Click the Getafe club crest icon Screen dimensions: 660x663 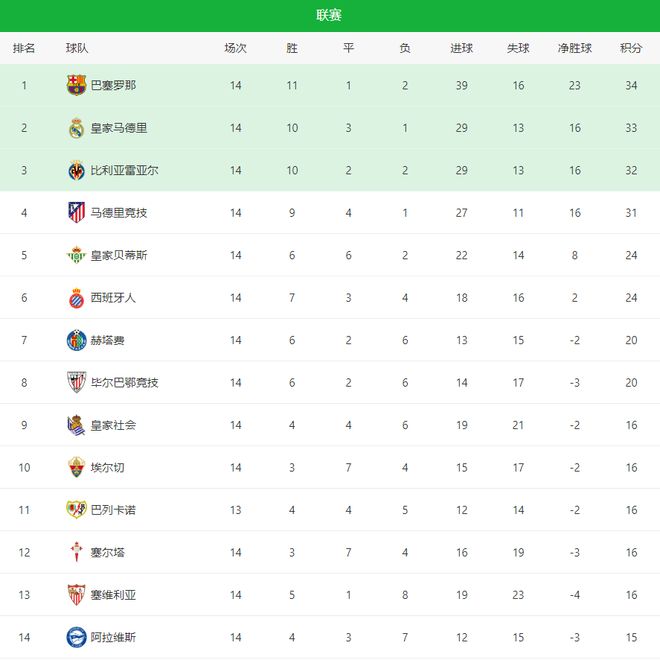(76, 340)
